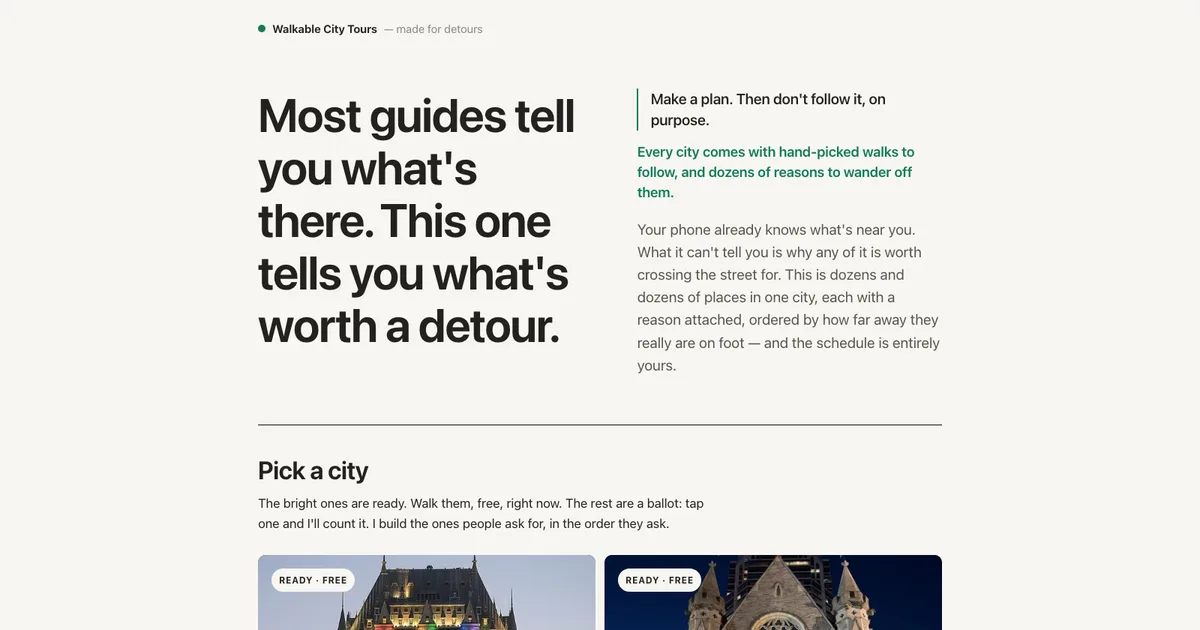The image size is (1200, 630).
Task: Click the 'made for detours' tagline
Action: [x=433, y=29]
